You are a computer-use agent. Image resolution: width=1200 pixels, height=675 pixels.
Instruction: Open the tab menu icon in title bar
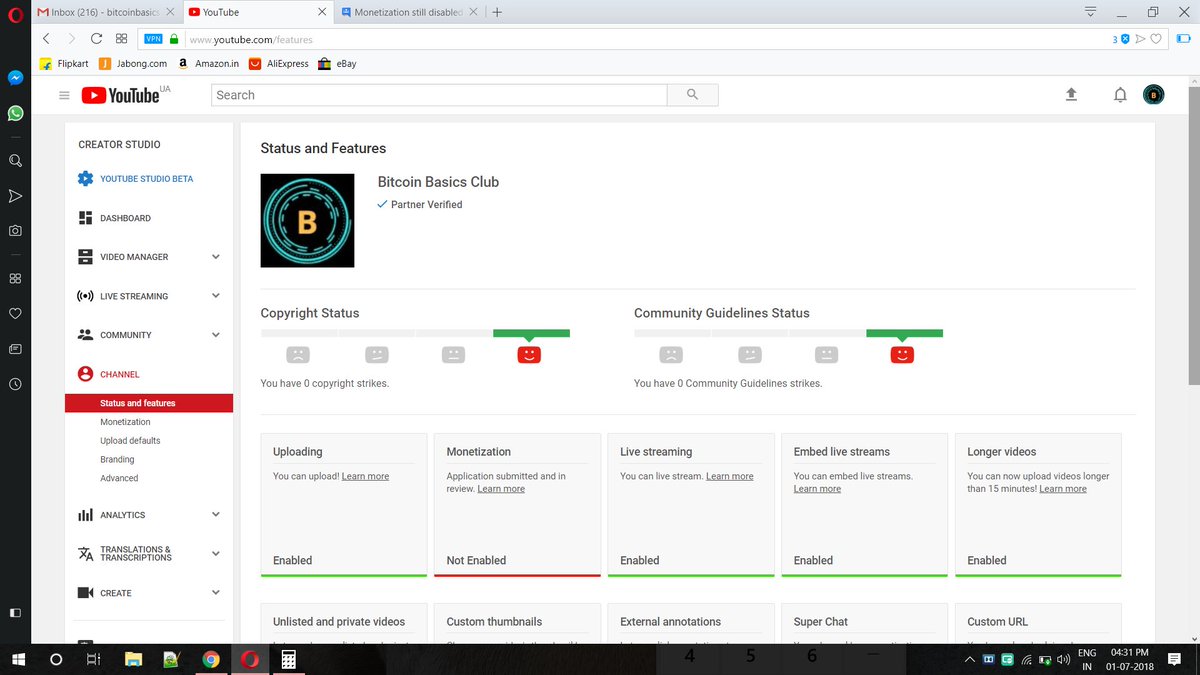click(1090, 12)
